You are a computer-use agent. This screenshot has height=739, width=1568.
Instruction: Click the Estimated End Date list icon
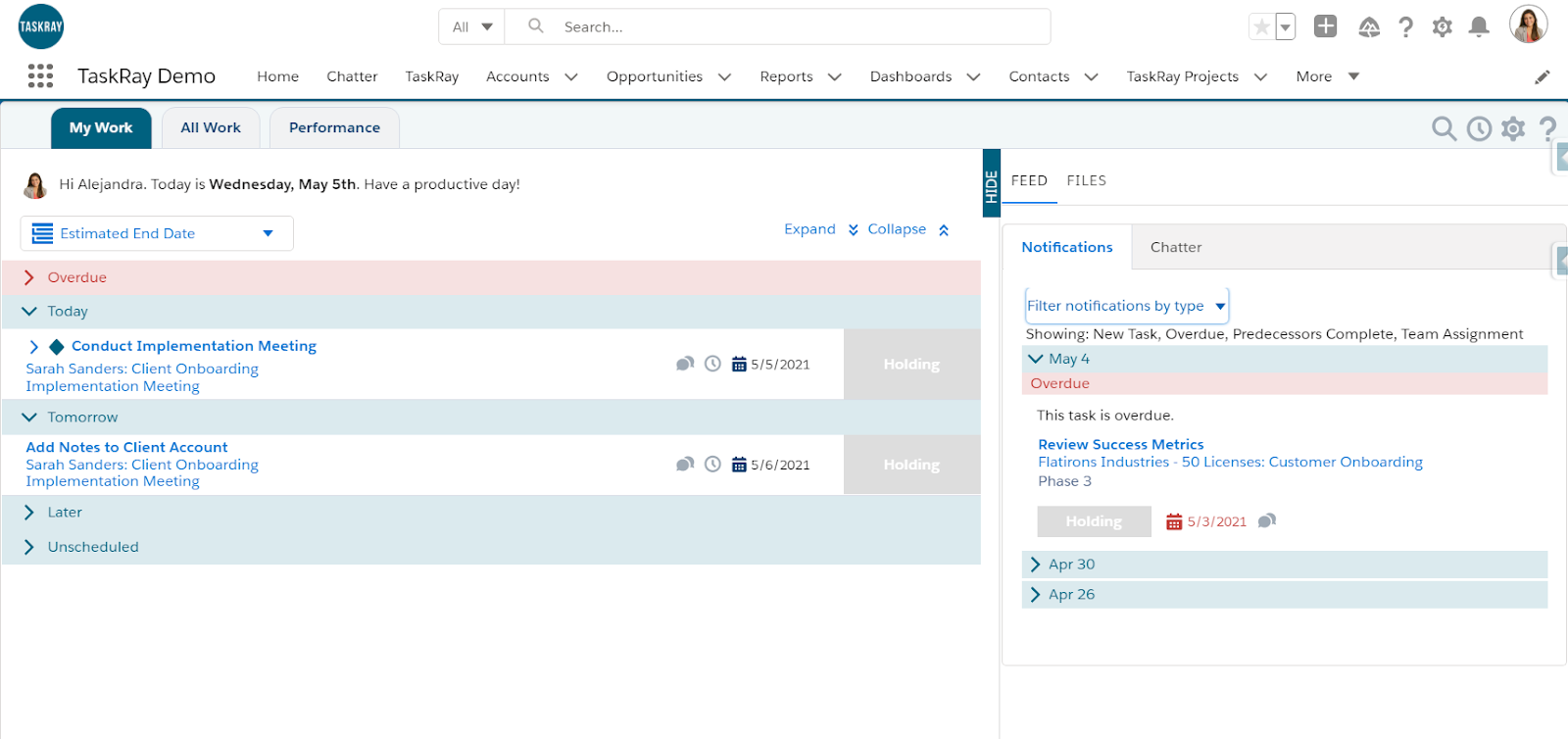(x=42, y=233)
